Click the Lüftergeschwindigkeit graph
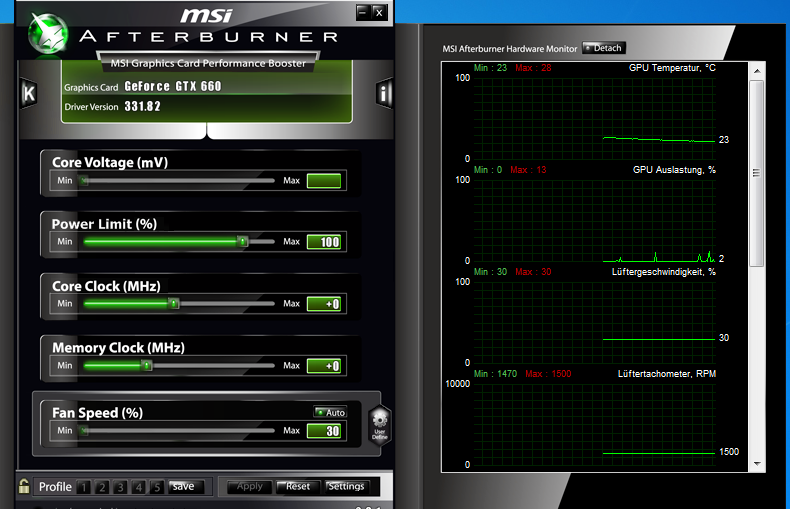The width and height of the screenshot is (790, 509). 595,322
